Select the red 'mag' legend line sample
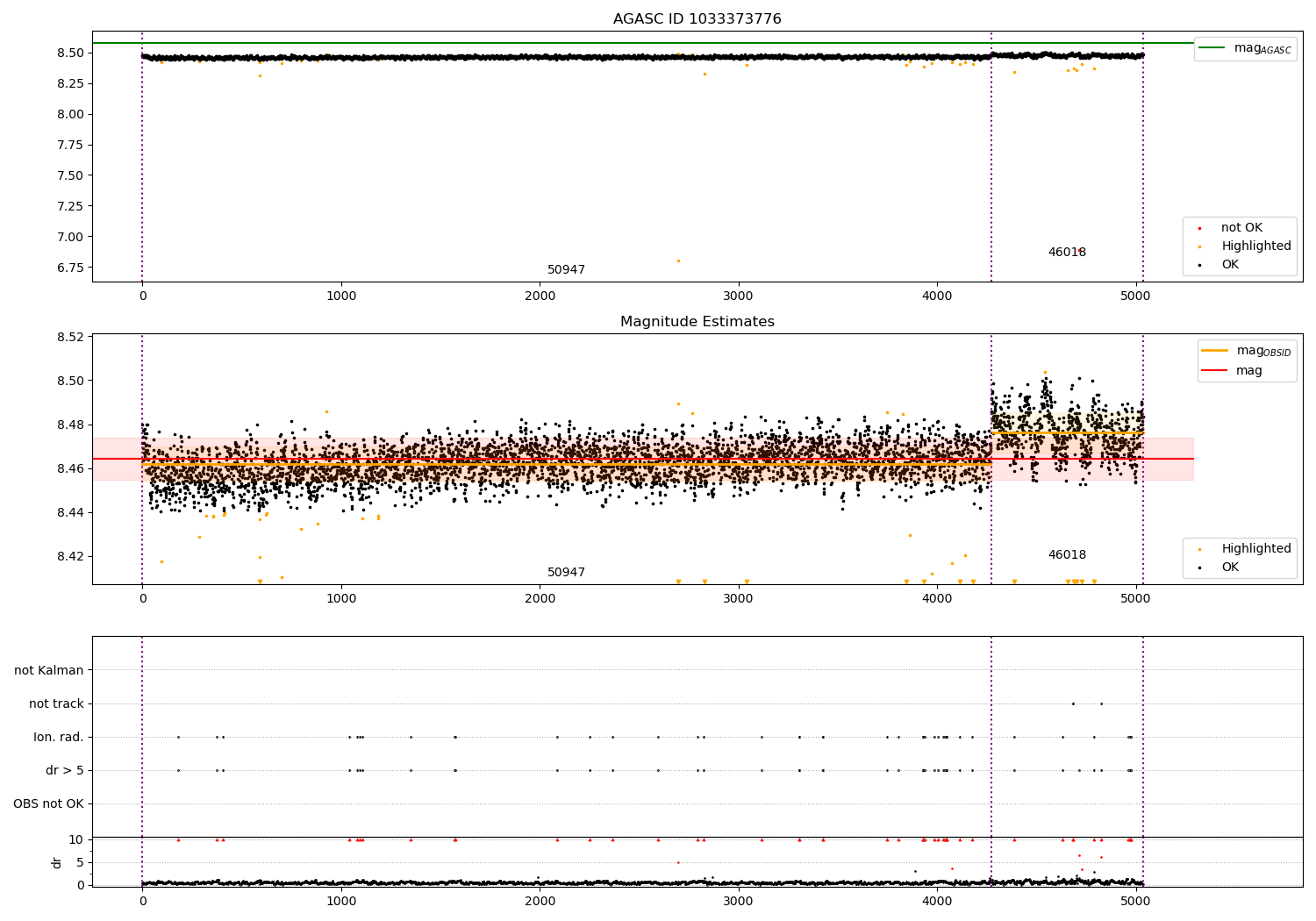 click(x=1215, y=371)
